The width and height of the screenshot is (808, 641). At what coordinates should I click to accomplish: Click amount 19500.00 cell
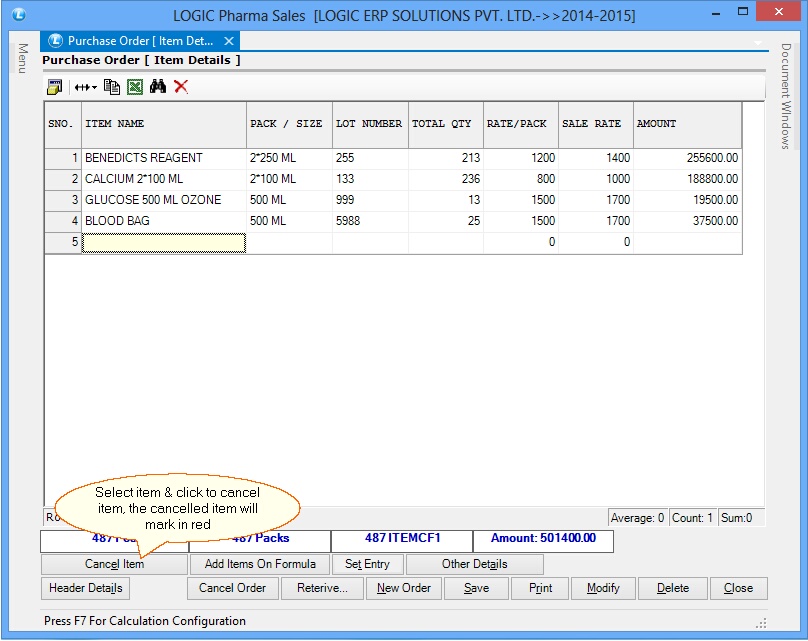[x=687, y=200]
